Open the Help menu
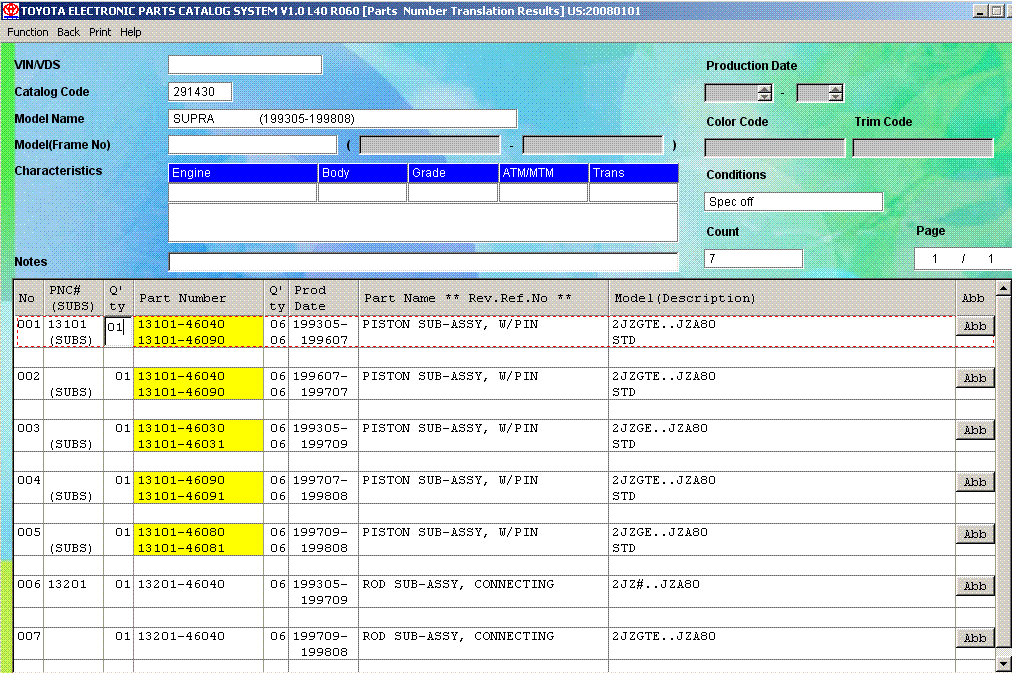1012x673 pixels. pos(131,32)
